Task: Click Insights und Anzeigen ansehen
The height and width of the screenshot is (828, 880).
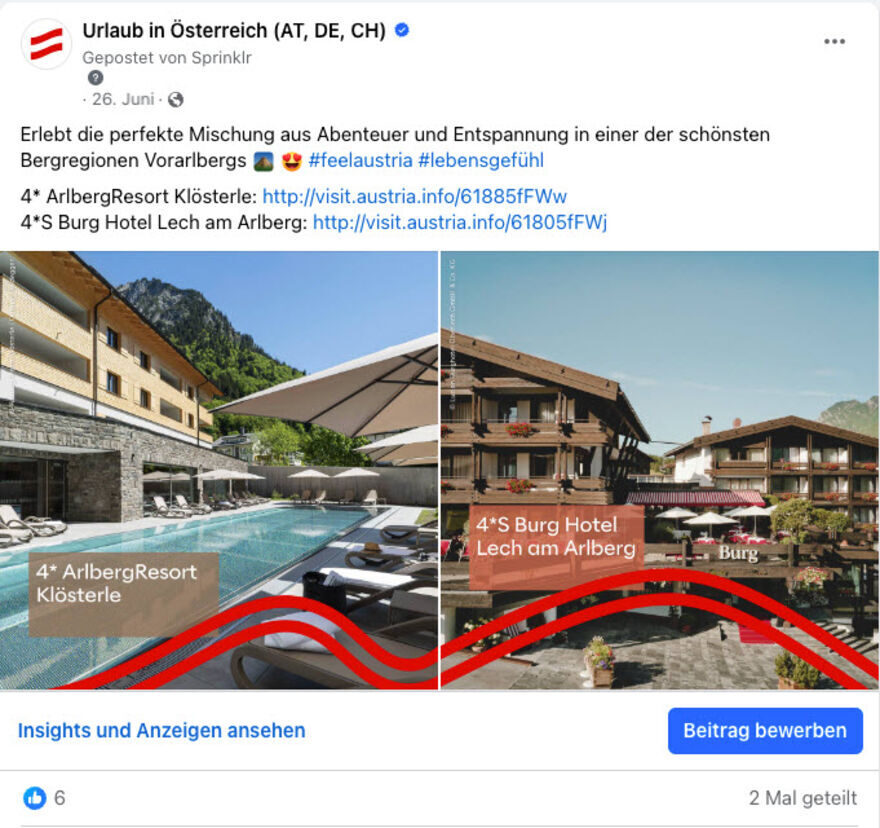Action: [x=162, y=730]
